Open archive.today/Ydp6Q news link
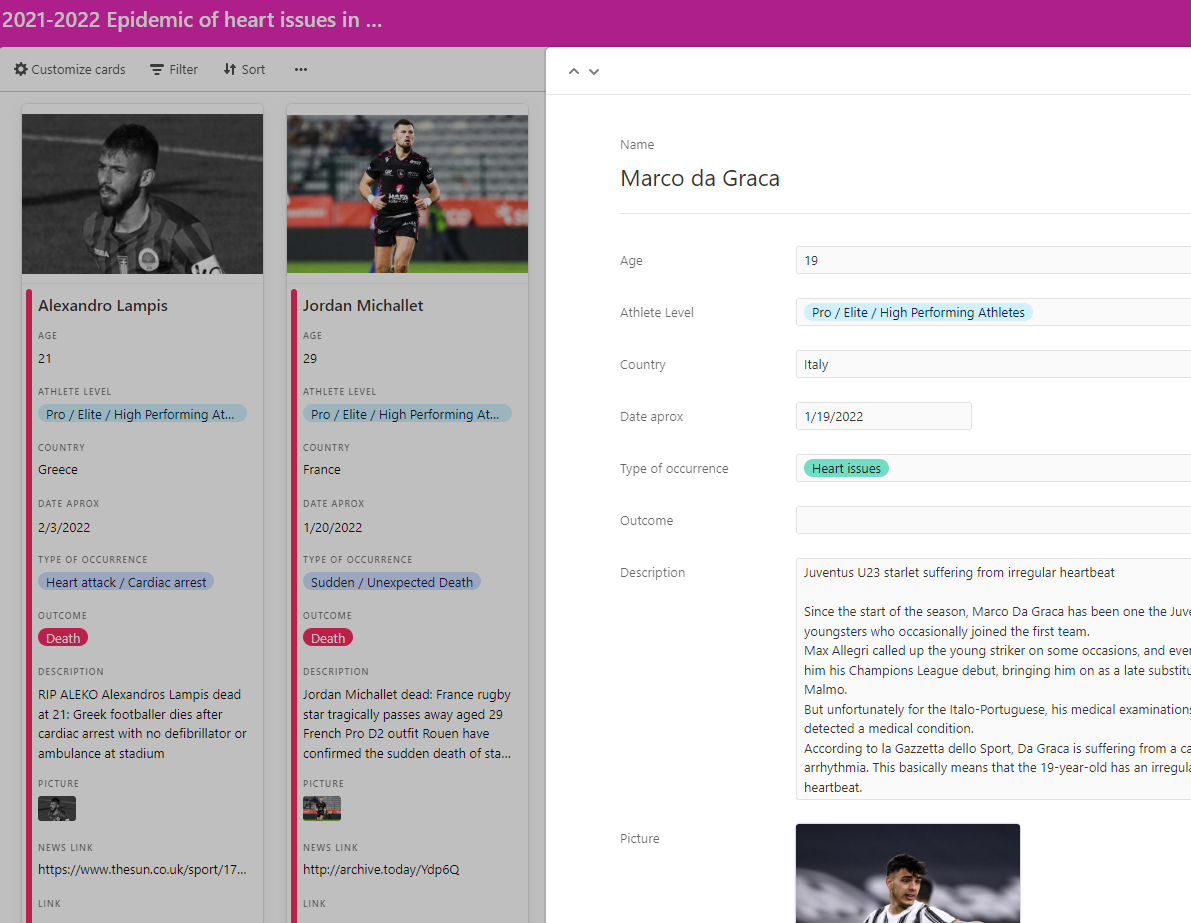This screenshot has height=923, width=1191. point(381,869)
